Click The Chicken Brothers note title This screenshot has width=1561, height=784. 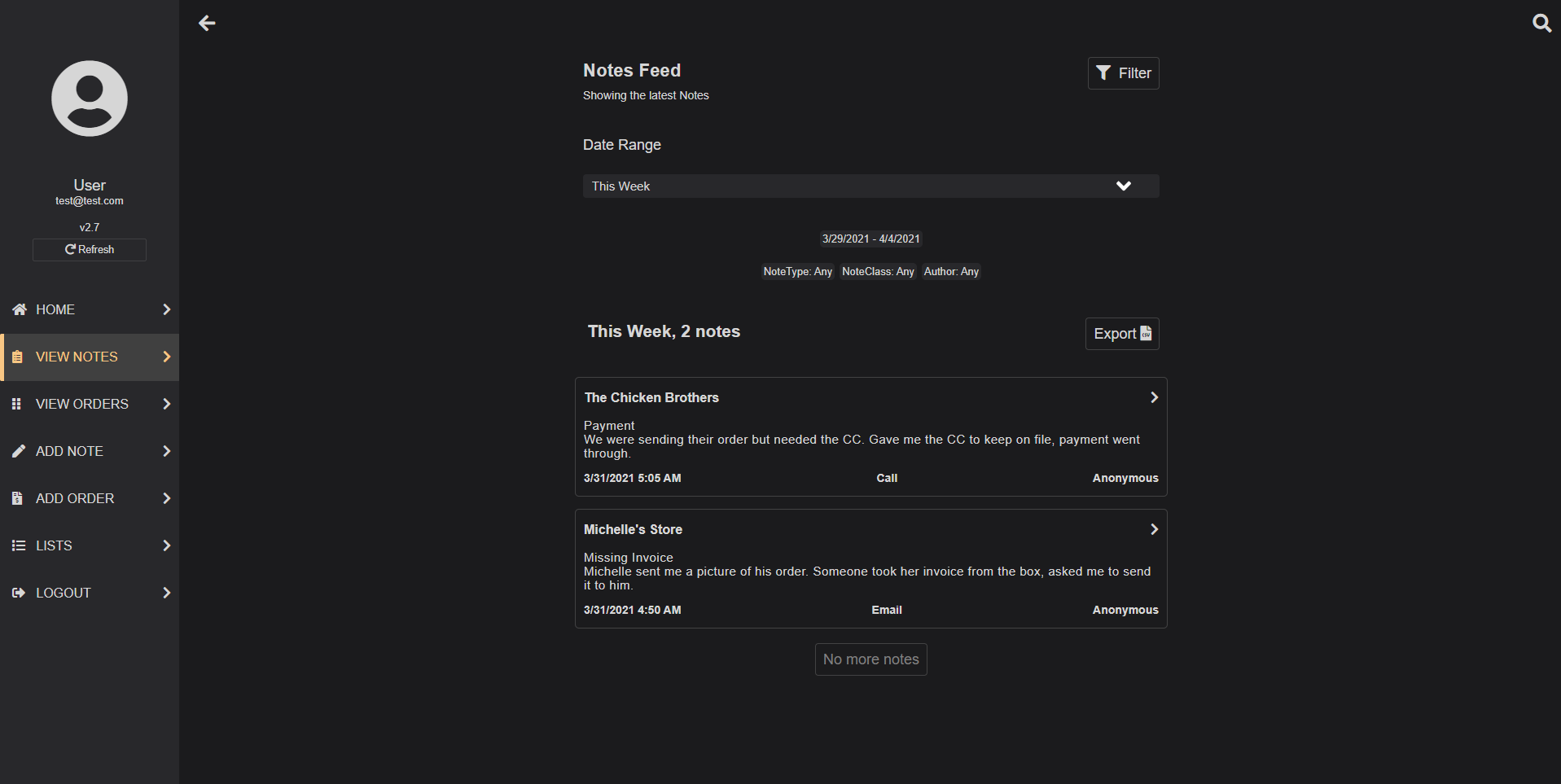(651, 398)
